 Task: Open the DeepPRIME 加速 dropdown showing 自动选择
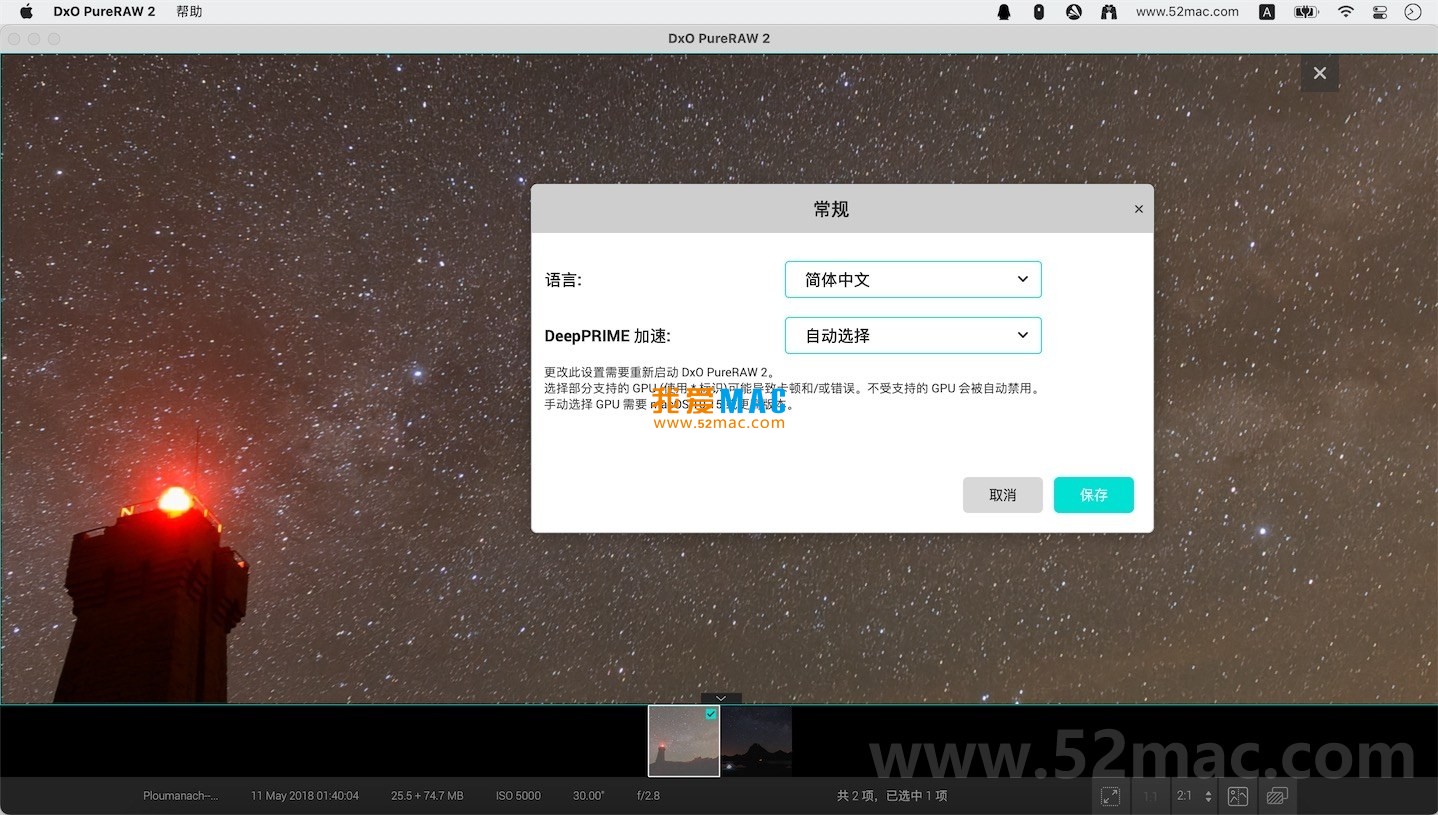(x=913, y=335)
